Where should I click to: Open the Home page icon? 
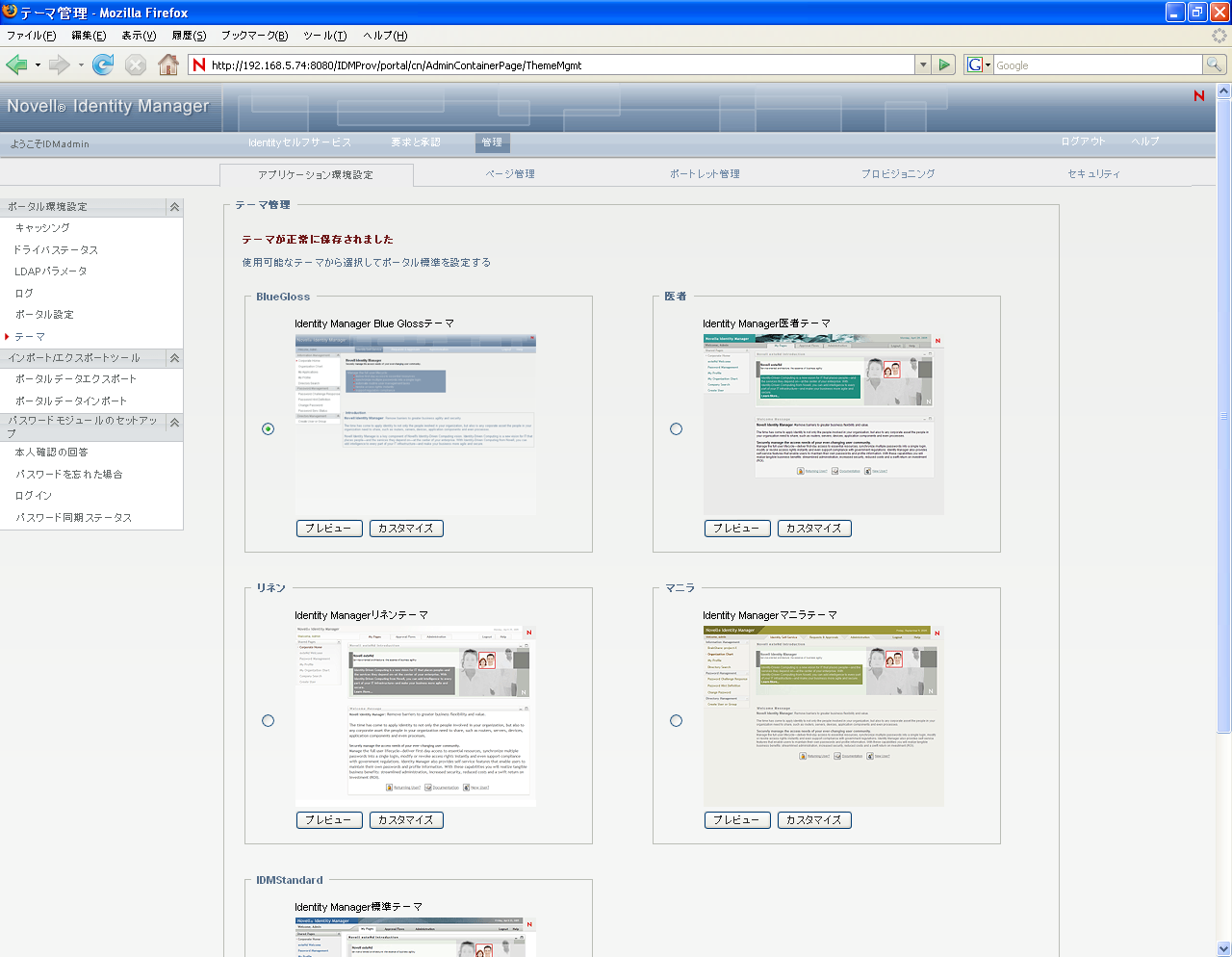click(168, 65)
